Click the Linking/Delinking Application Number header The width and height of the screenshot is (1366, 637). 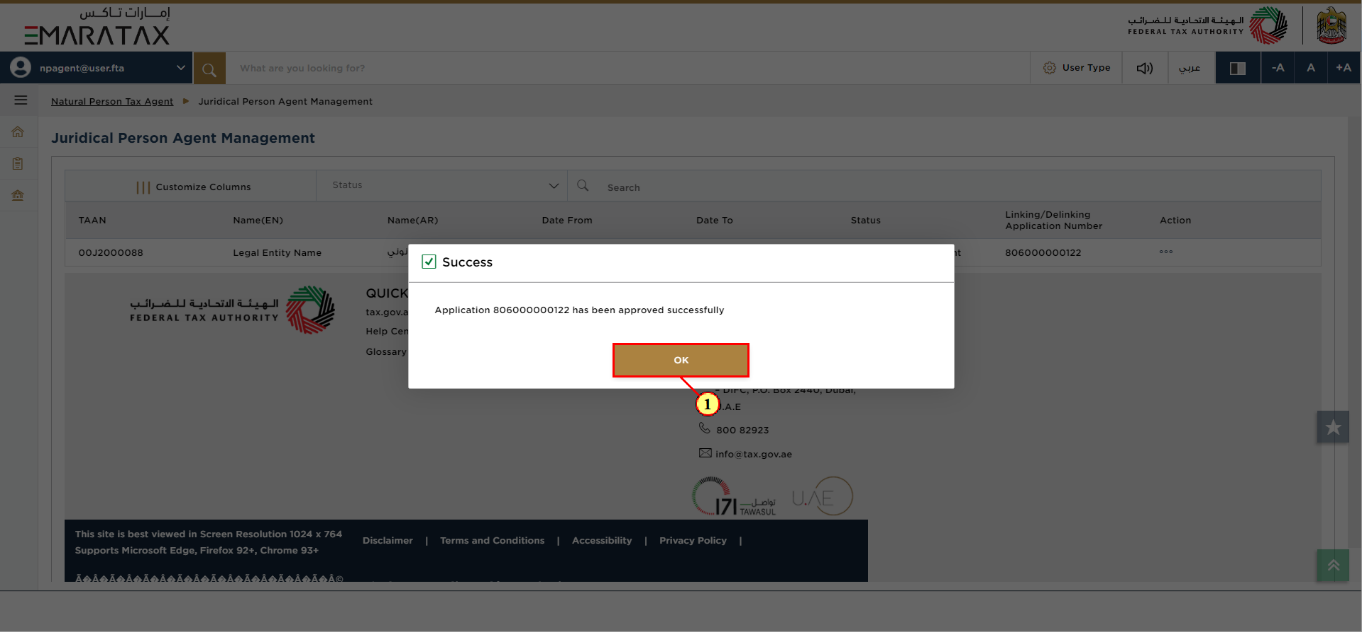click(x=1053, y=220)
